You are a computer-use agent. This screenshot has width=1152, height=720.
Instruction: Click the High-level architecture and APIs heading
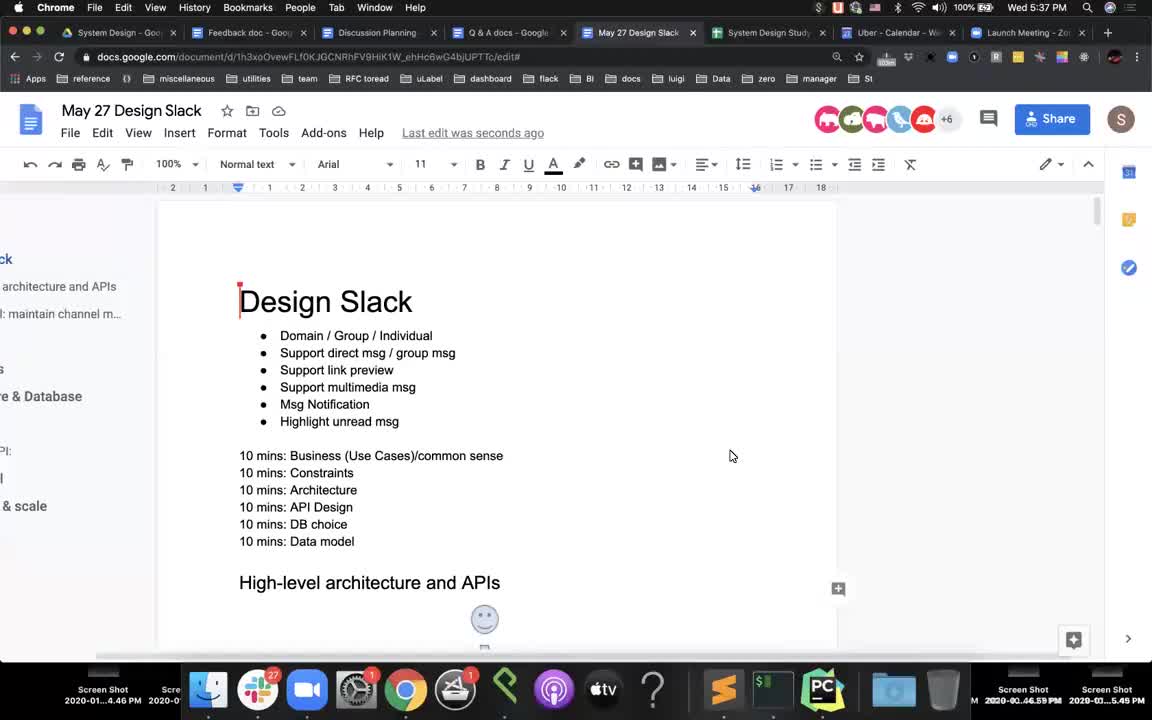(370, 583)
